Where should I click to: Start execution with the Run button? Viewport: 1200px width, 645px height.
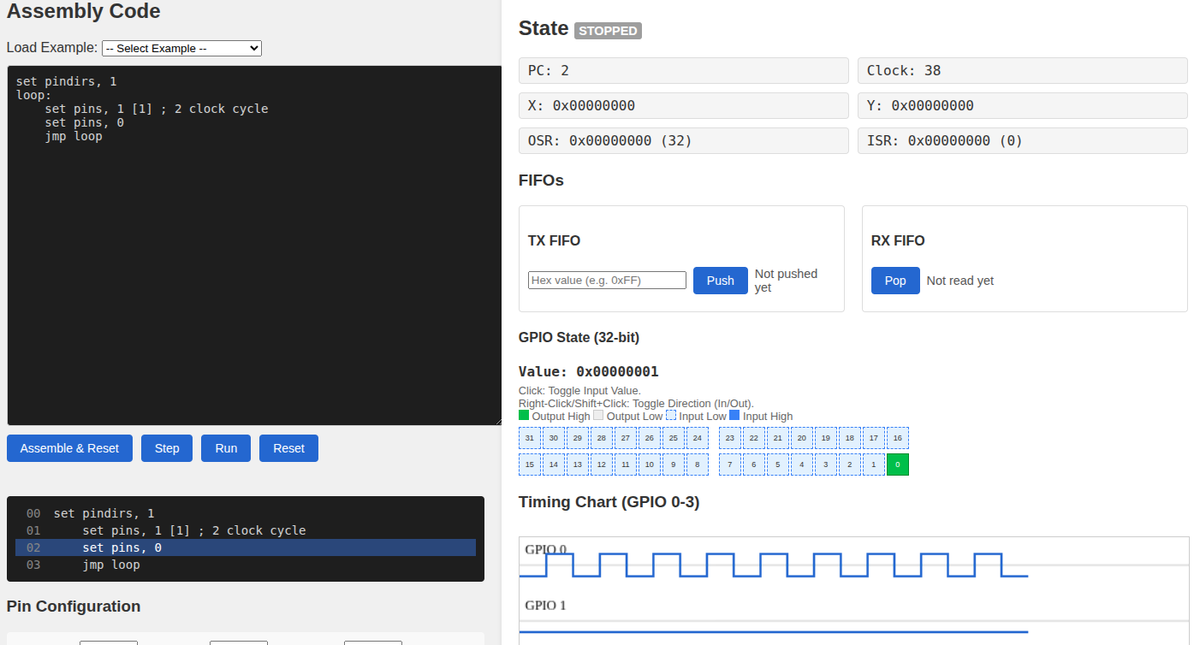click(x=226, y=448)
